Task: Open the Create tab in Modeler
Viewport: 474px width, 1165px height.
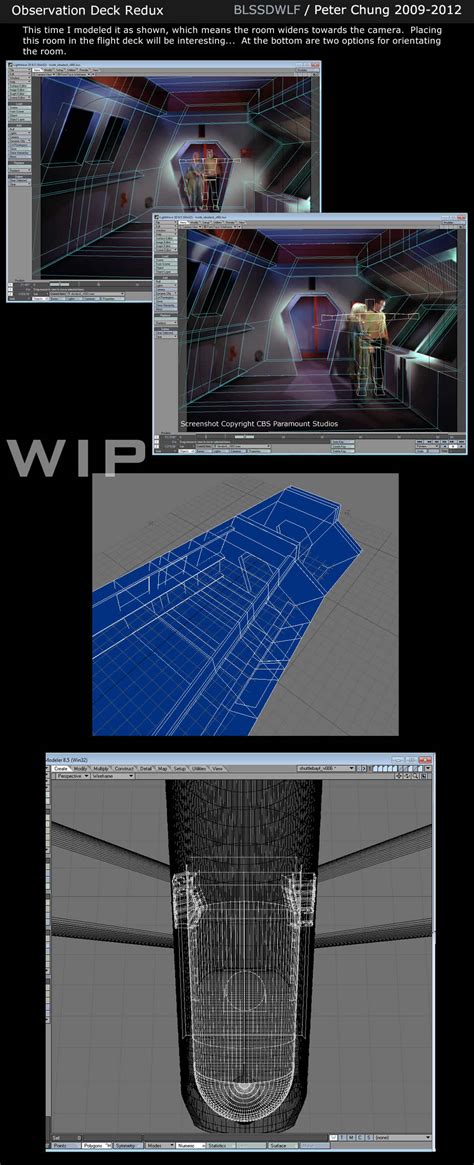Action: click(61, 769)
